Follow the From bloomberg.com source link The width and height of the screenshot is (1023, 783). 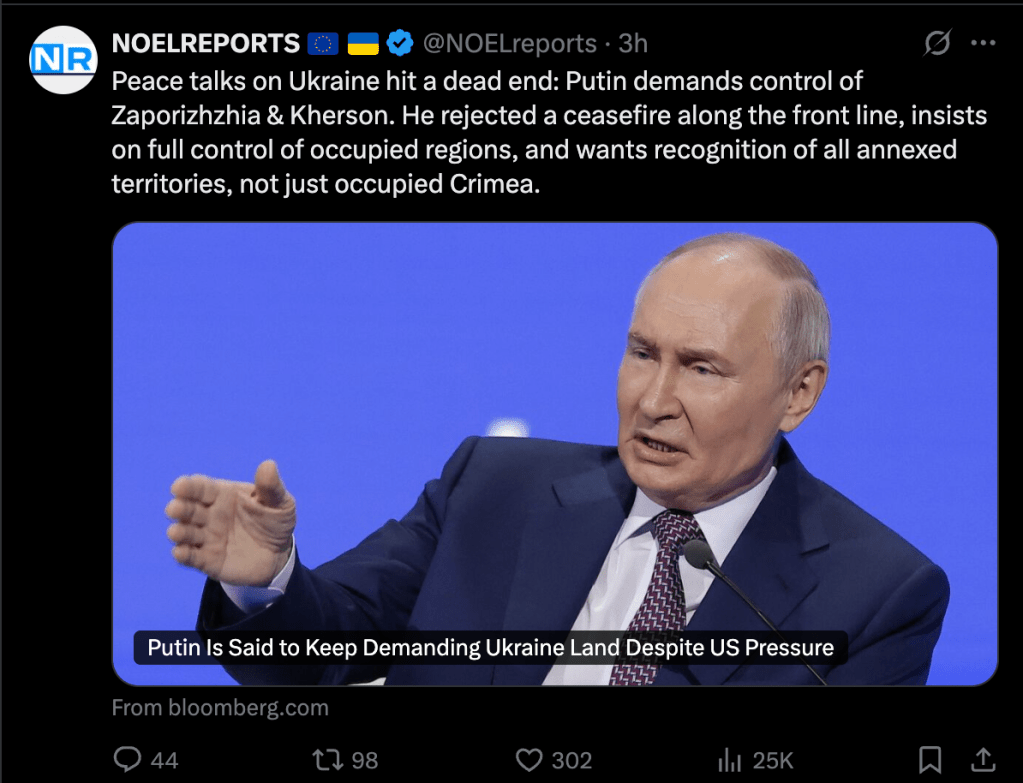[220, 708]
